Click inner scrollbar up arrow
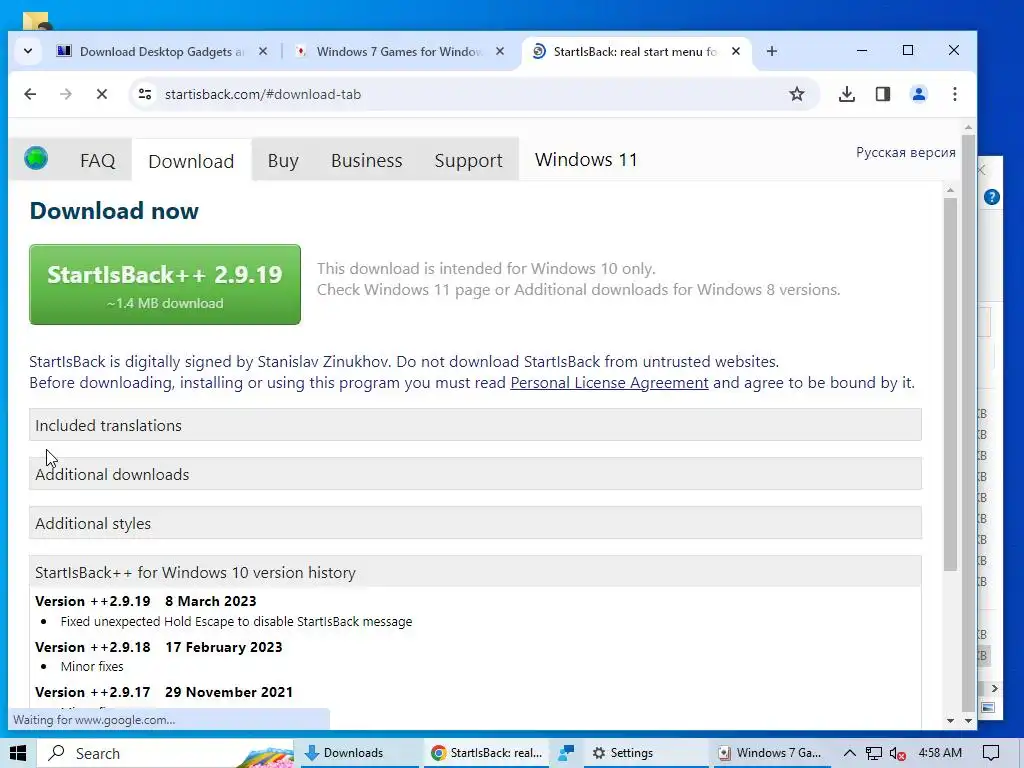This screenshot has width=1024, height=768. coord(950,190)
